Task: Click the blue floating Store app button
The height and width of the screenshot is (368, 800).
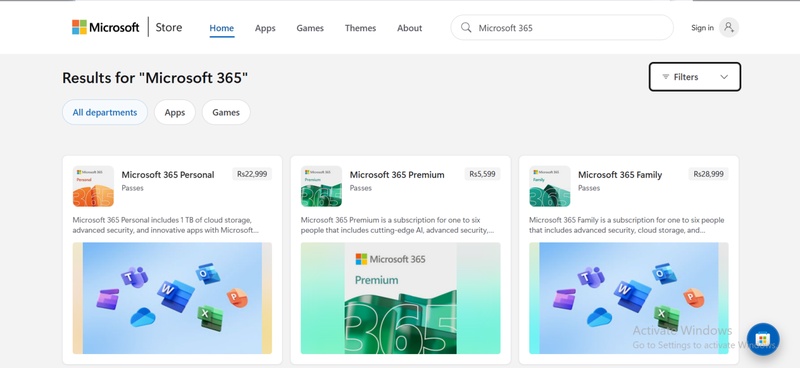Action: [x=763, y=339]
